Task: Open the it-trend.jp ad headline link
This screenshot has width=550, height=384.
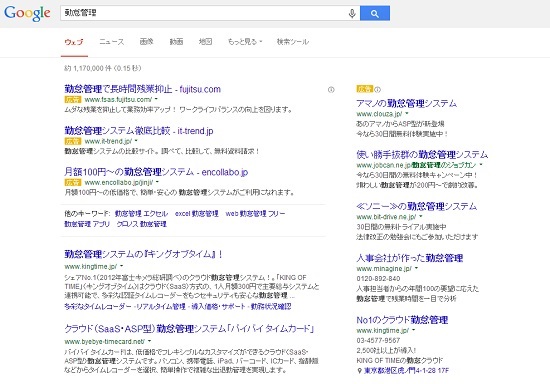Action: click(139, 131)
